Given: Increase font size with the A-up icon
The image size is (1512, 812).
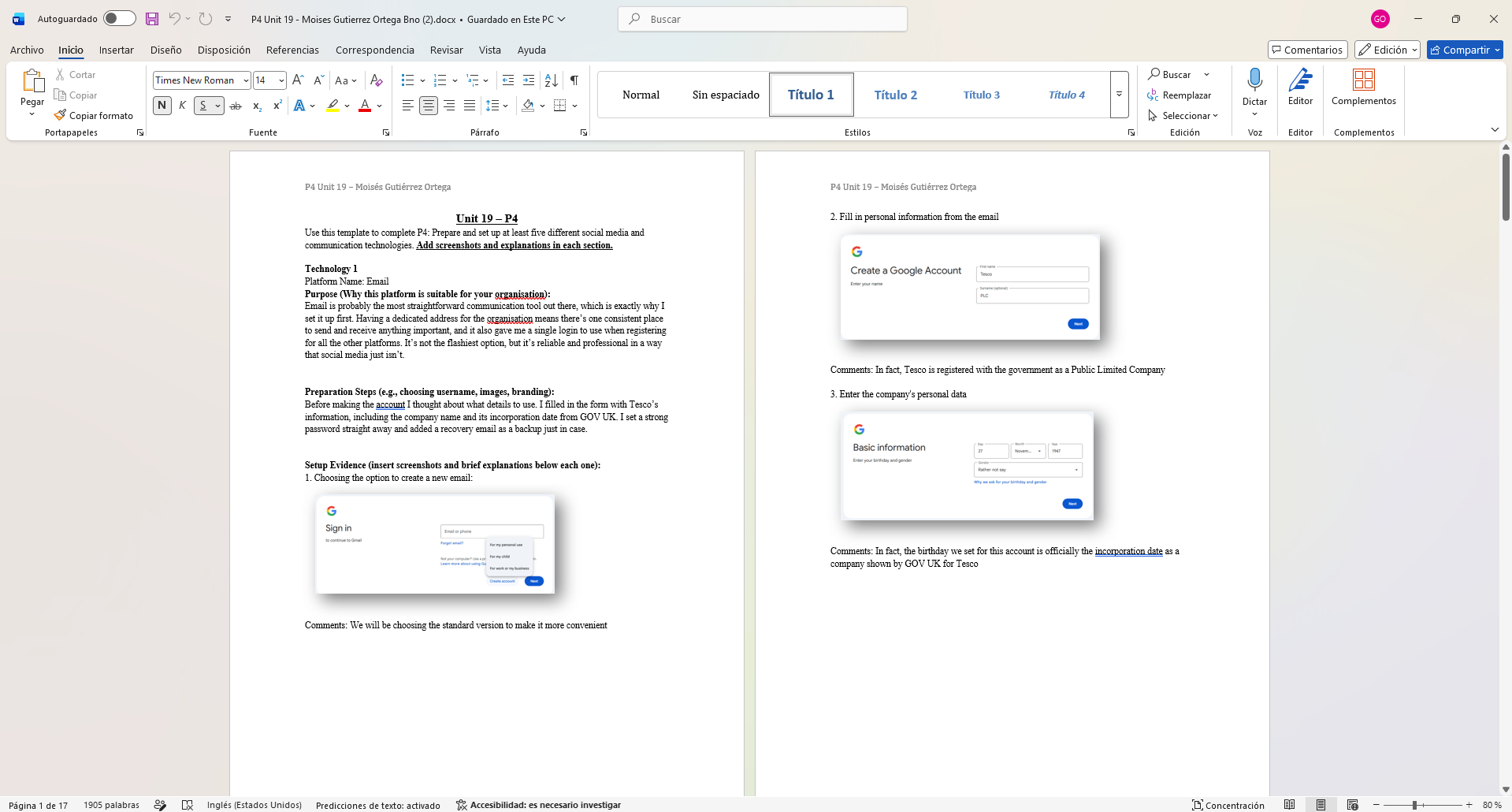Looking at the screenshot, I should coord(298,80).
